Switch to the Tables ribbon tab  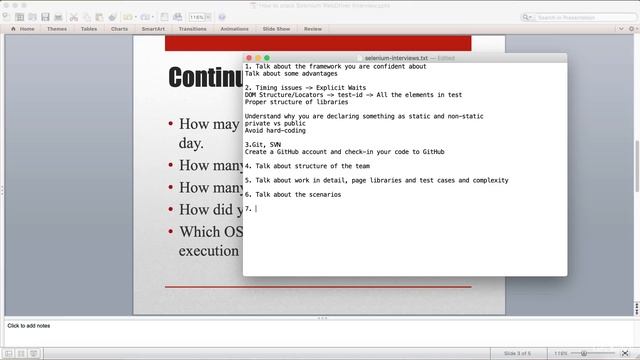(89, 29)
